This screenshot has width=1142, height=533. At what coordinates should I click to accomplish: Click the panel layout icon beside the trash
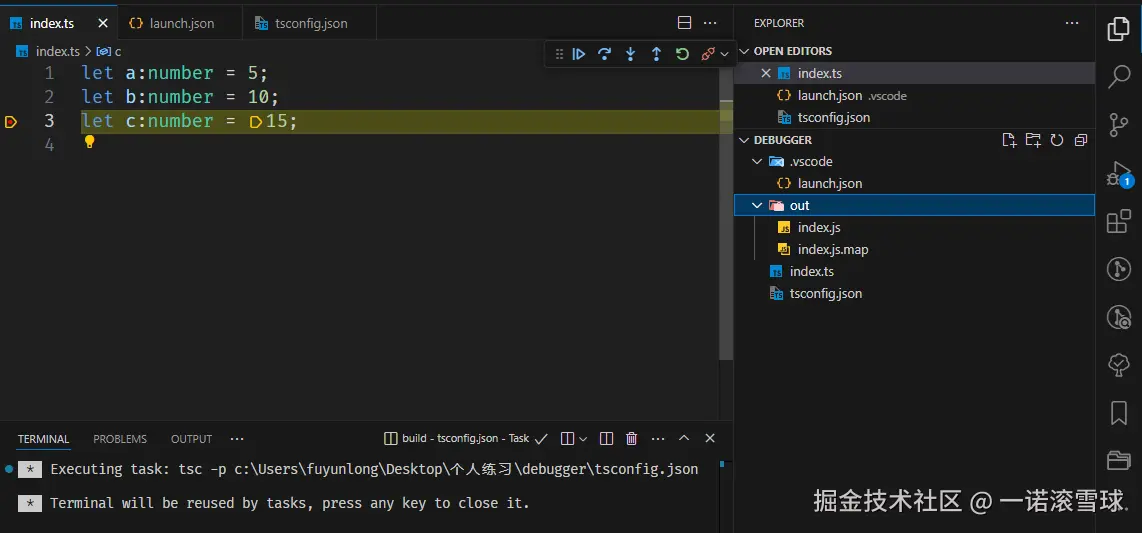point(606,438)
